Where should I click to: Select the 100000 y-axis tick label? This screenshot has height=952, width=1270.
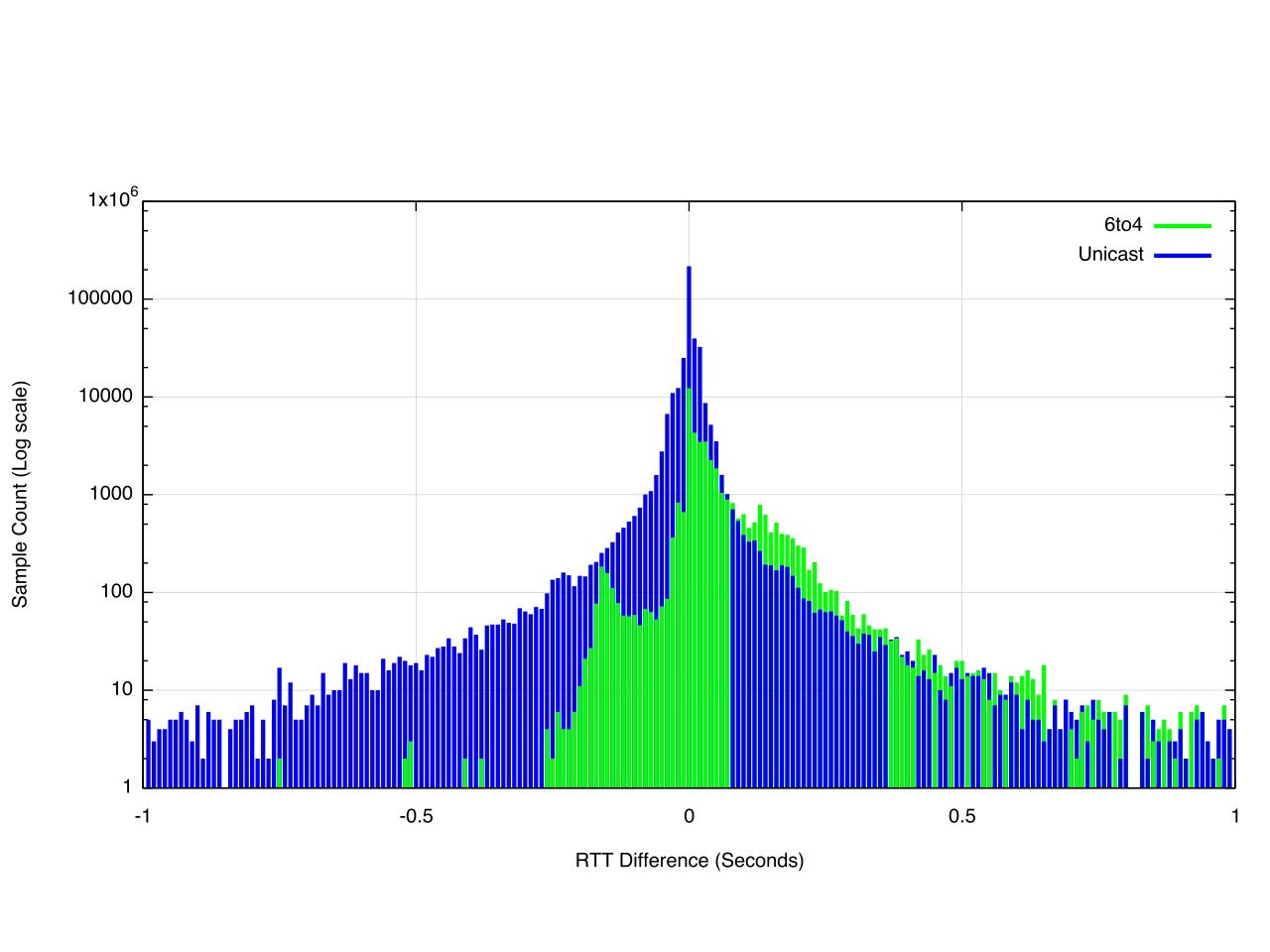click(100, 298)
